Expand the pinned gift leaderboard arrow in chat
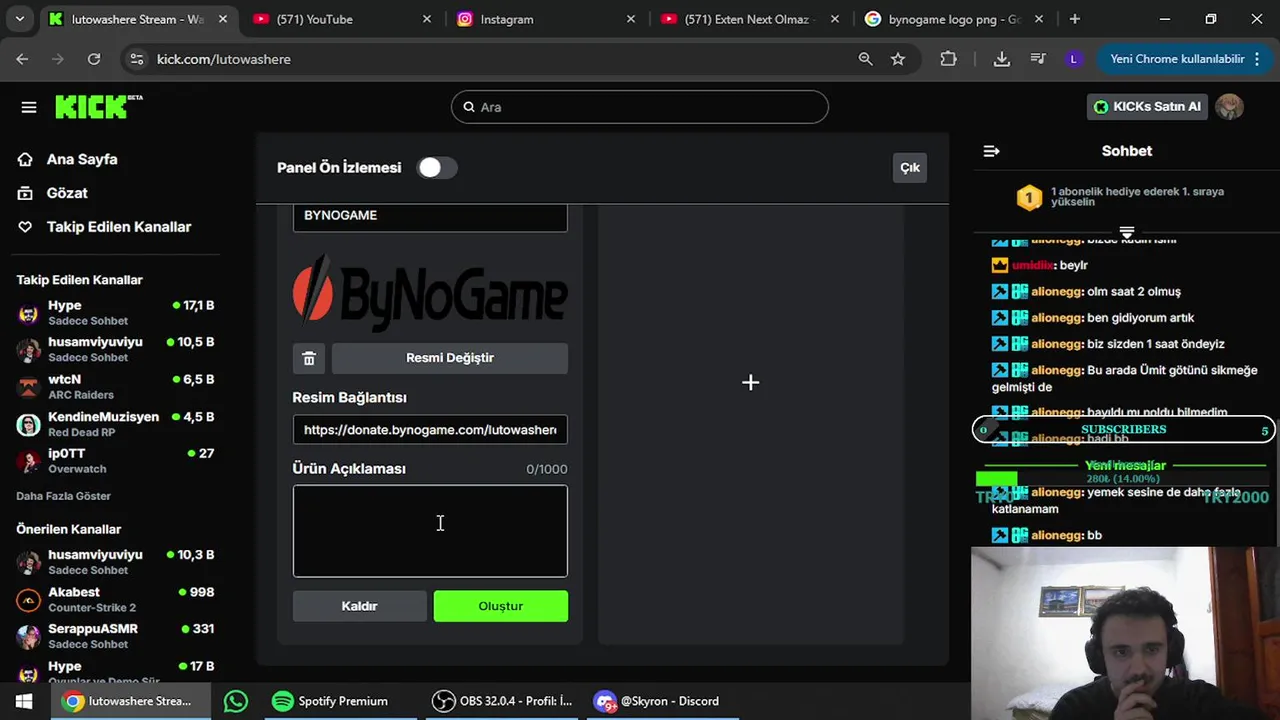1280x720 pixels. pos(1127,232)
